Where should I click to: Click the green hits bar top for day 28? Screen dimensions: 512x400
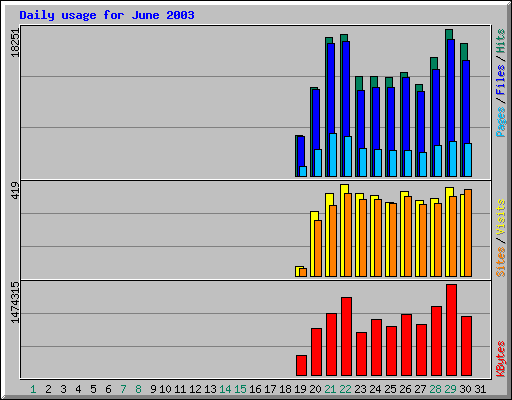pos(434,63)
